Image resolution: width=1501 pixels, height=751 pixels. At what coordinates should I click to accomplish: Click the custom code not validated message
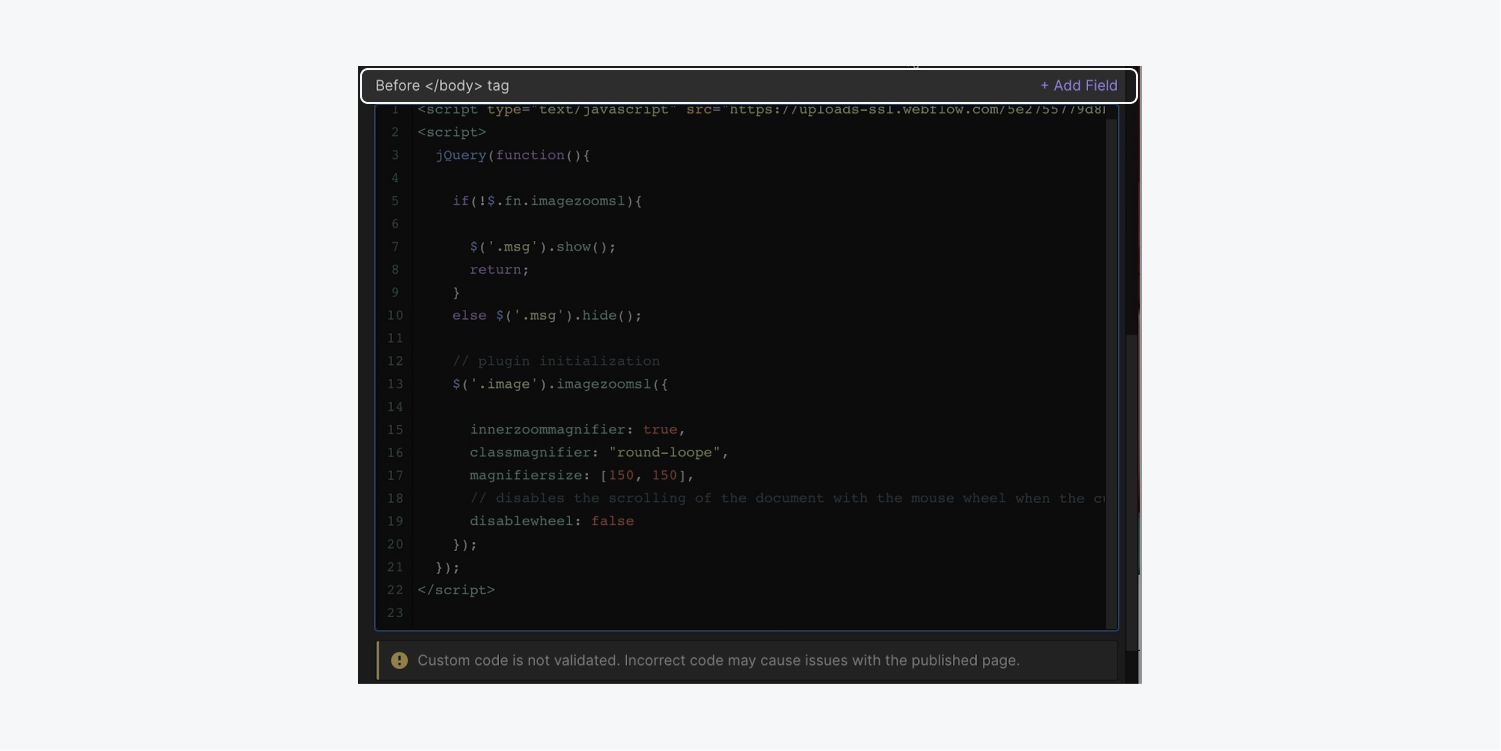click(x=718, y=661)
